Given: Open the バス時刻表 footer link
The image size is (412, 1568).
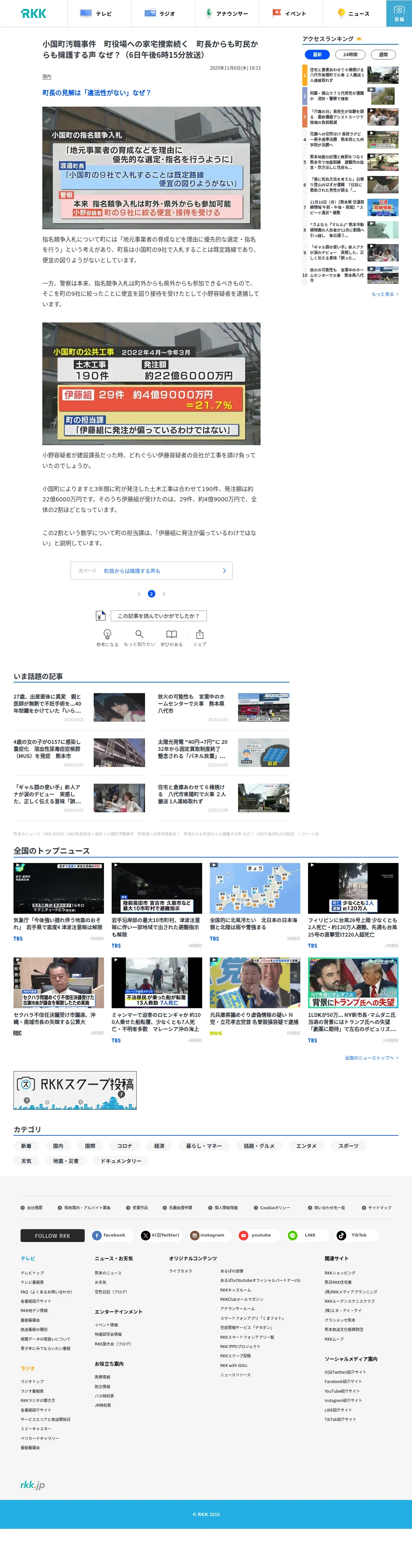Looking at the screenshot, I should (x=104, y=1396).
